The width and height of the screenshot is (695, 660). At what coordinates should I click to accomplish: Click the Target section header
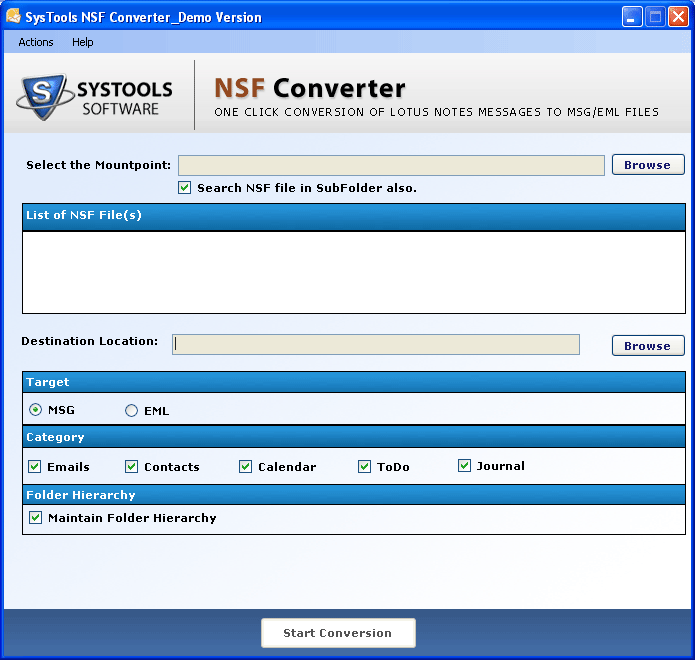click(354, 382)
